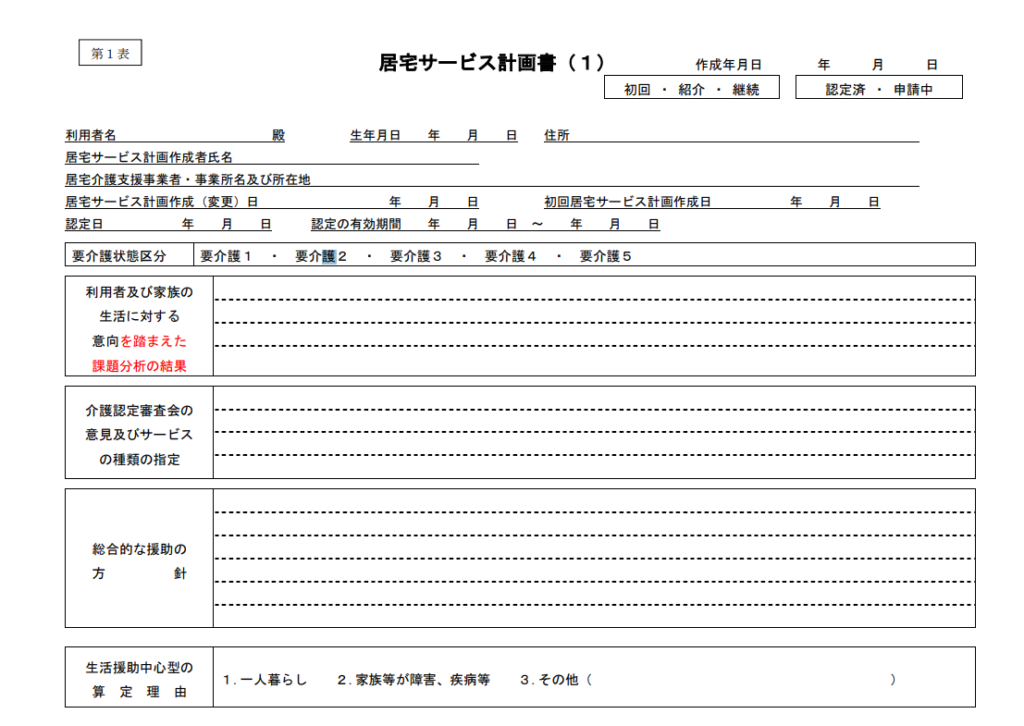Screen dimensions: 1024x726
Task: Select the 初回 option
Action: pos(638,89)
